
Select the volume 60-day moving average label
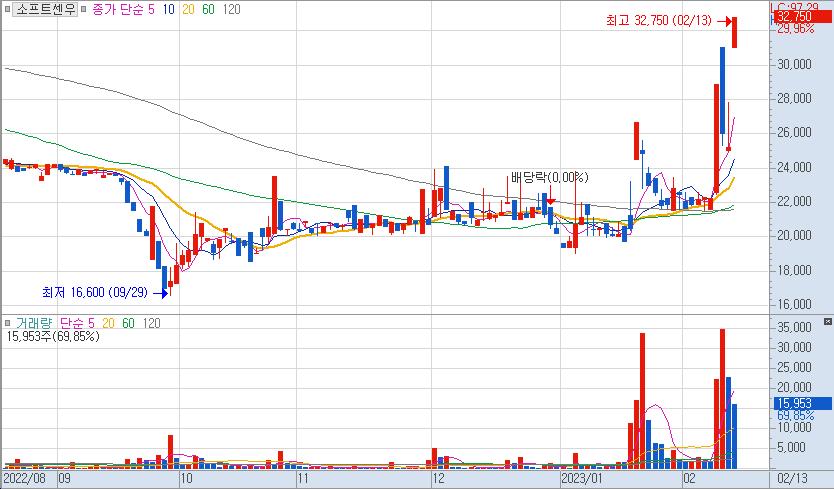click(x=128, y=323)
